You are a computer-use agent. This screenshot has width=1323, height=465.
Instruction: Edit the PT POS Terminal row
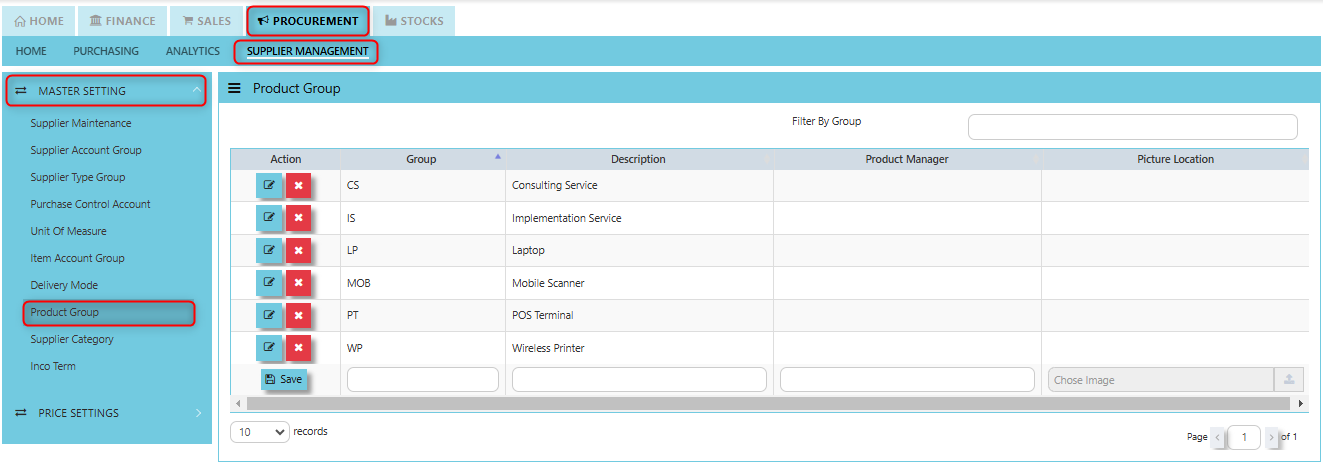click(x=269, y=316)
